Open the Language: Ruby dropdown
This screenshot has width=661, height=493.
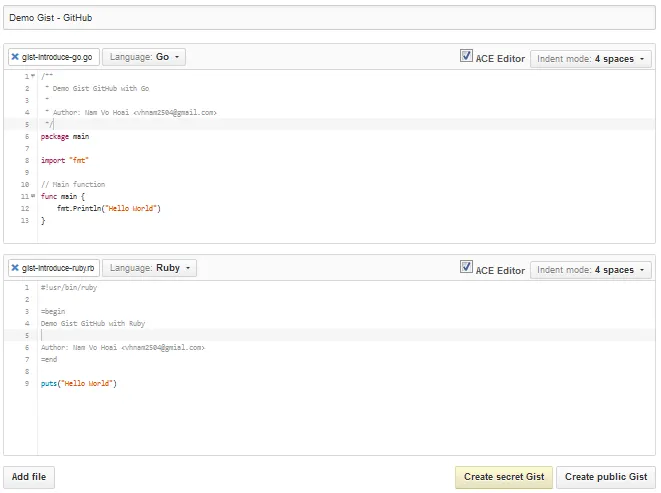150,268
